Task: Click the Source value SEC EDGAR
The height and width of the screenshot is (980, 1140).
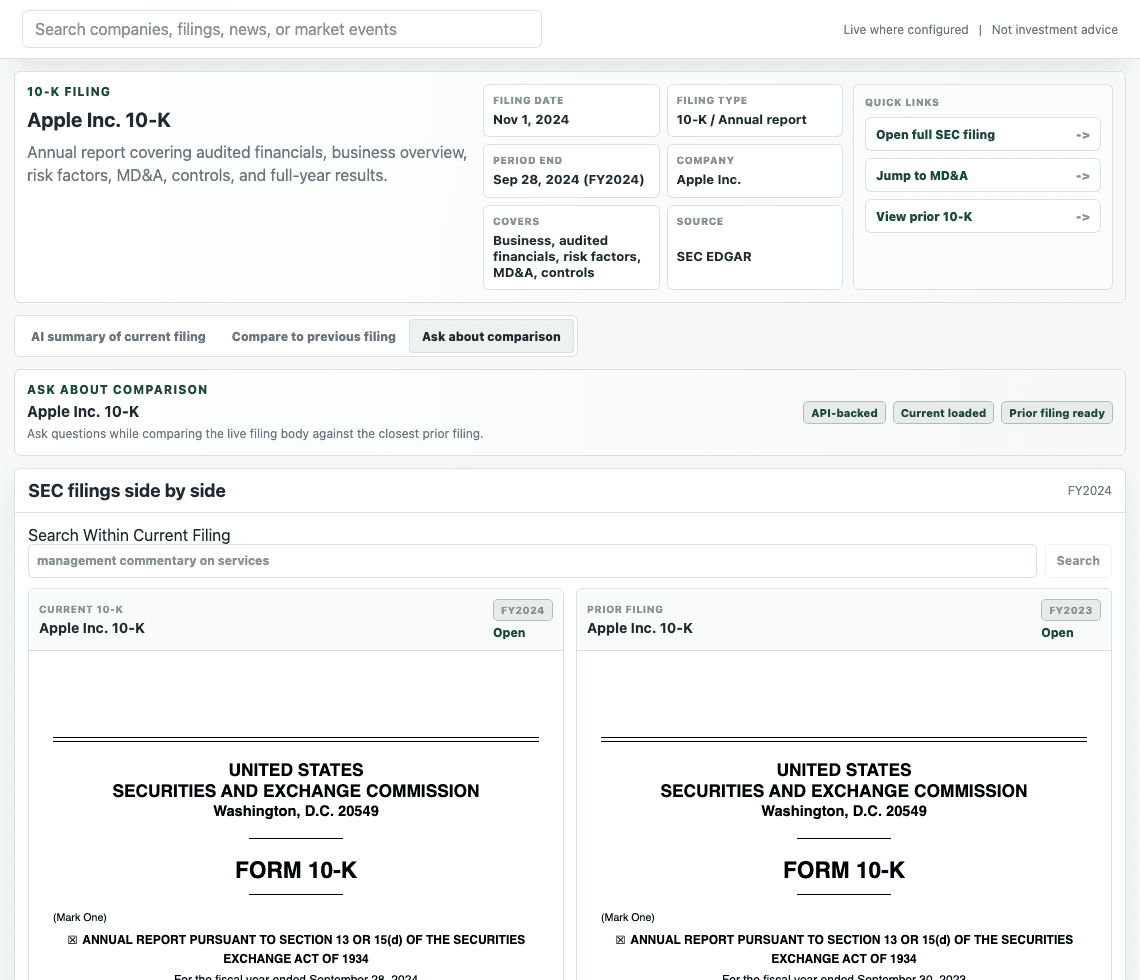Action: click(714, 257)
